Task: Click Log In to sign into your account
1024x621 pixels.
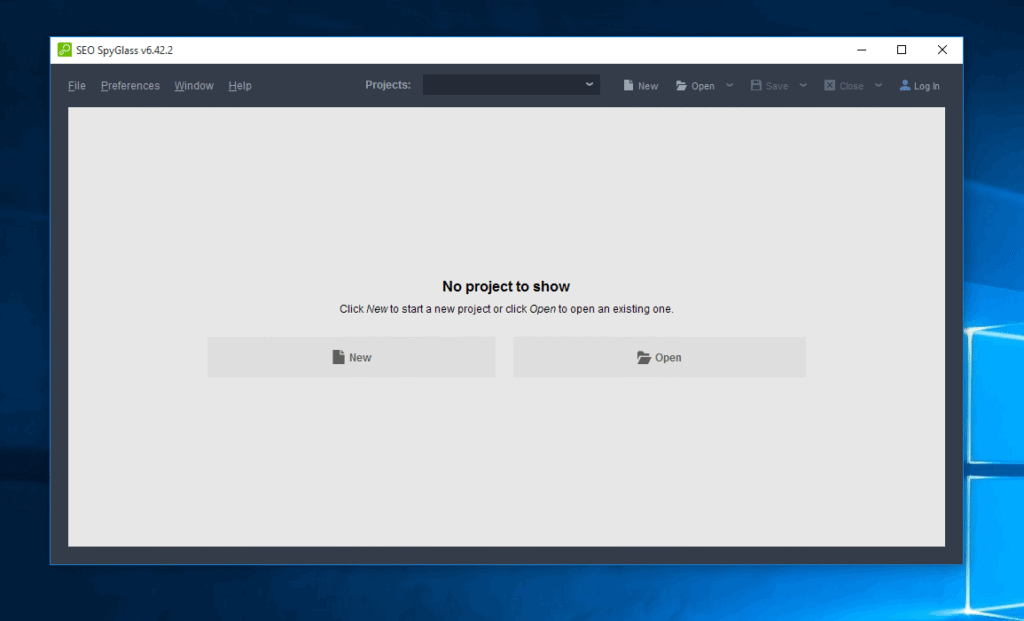Action: 919,85
